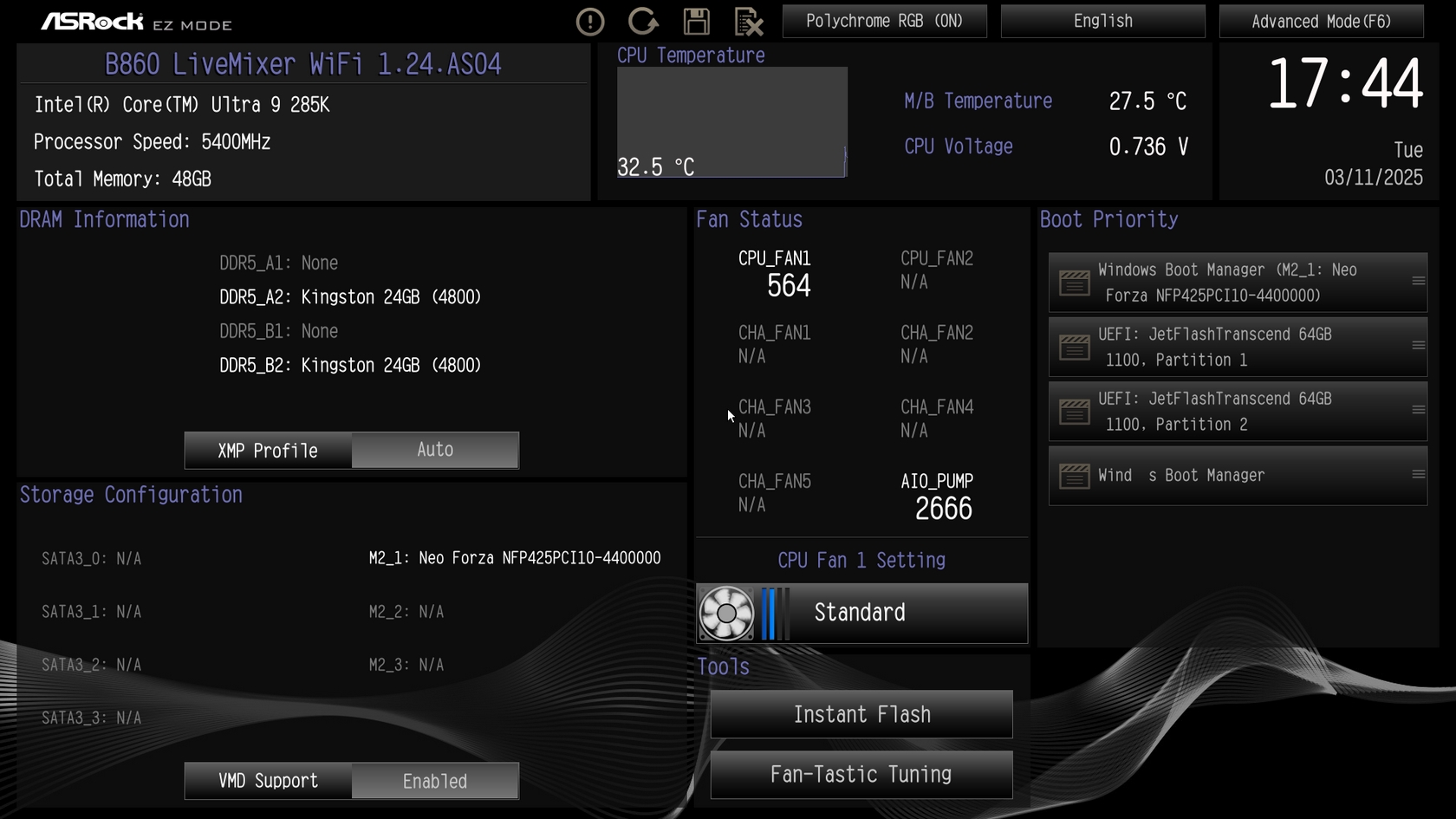Click the CHA_FAN4 N/A reading
The width and height of the screenshot is (1456, 819).
pyautogui.click(x=914, y=431)
